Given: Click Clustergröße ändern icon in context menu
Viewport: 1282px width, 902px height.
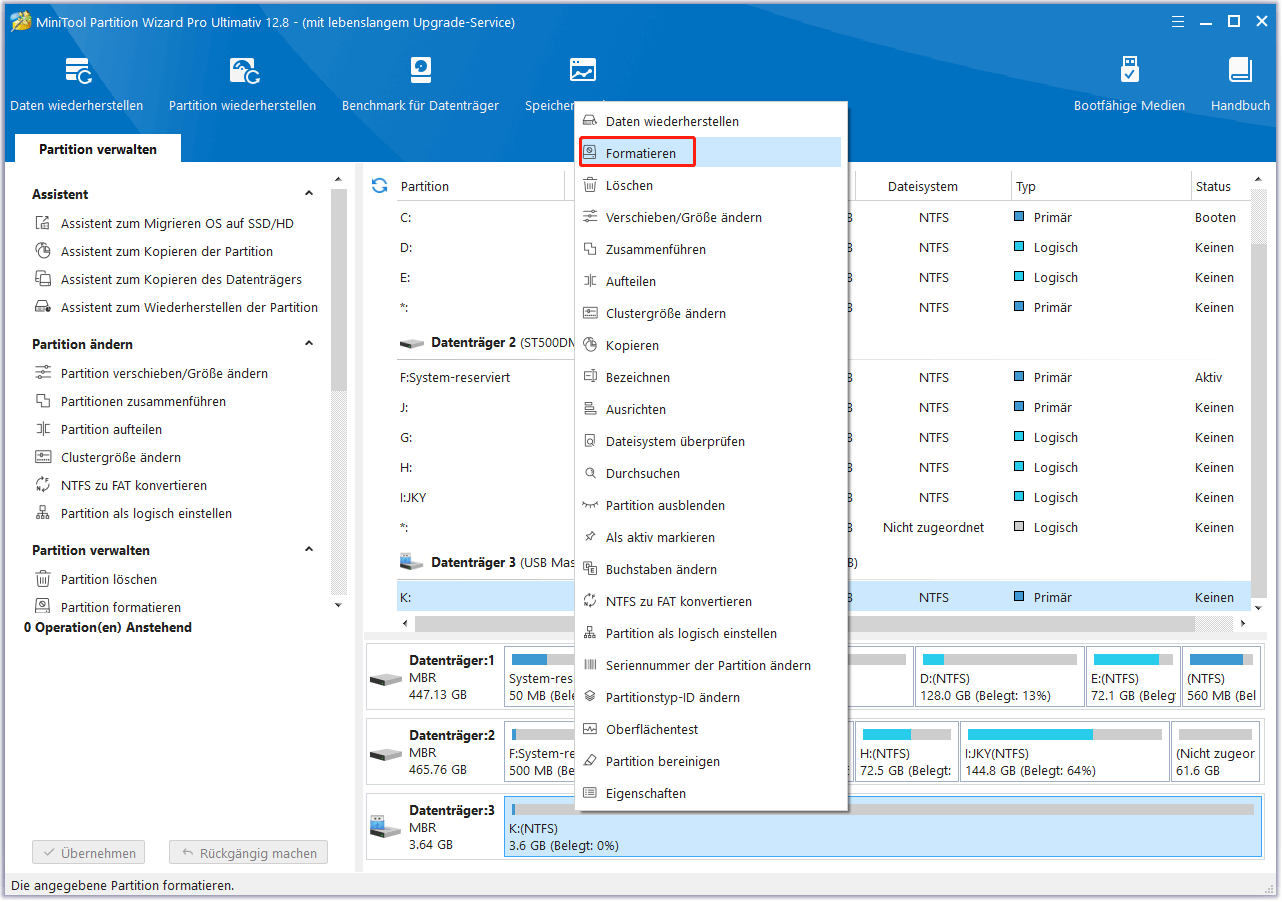Looking at the screenshot, I should 590,313.
